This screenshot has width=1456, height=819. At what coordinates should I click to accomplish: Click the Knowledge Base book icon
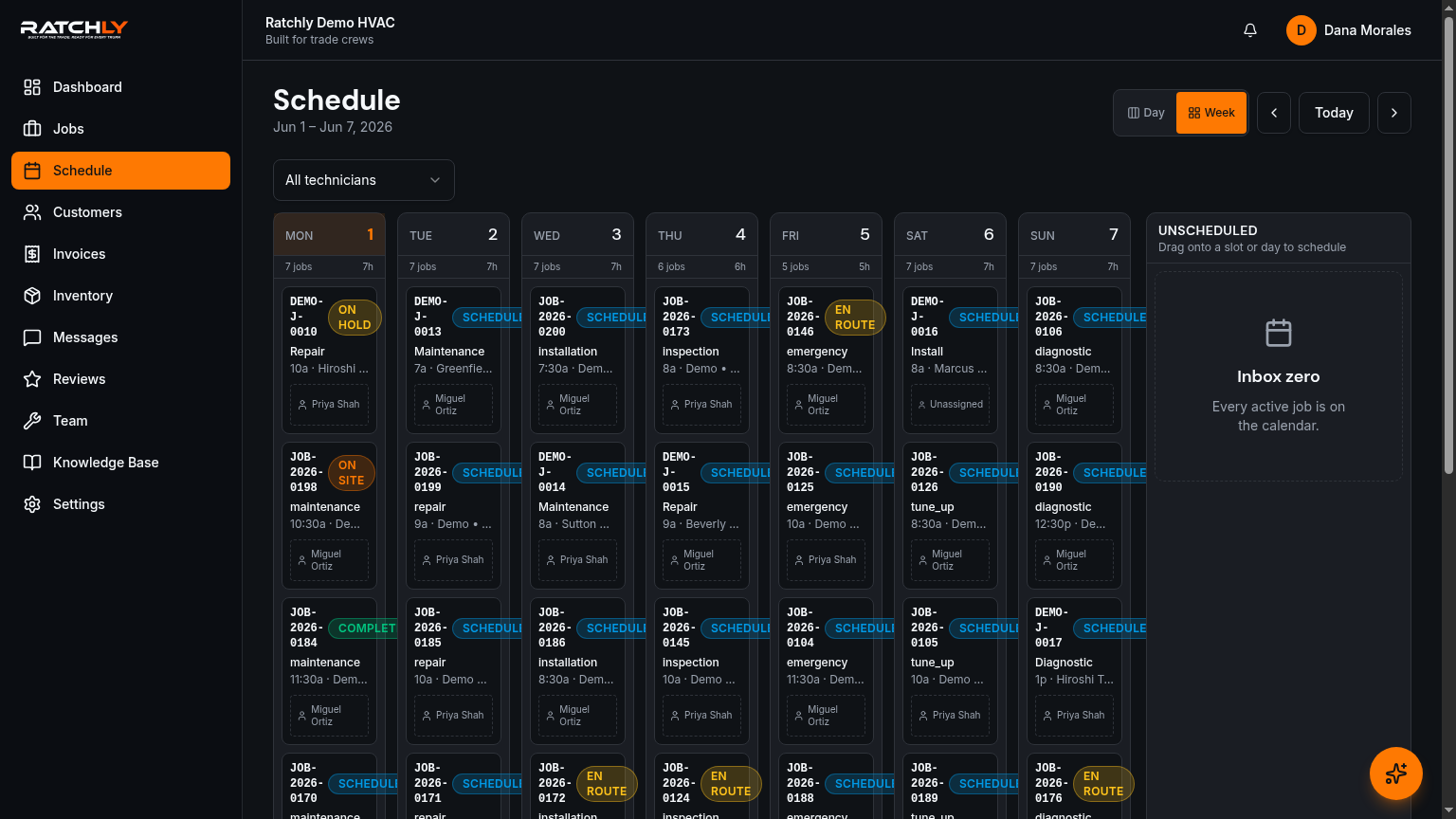pos(32,463)
